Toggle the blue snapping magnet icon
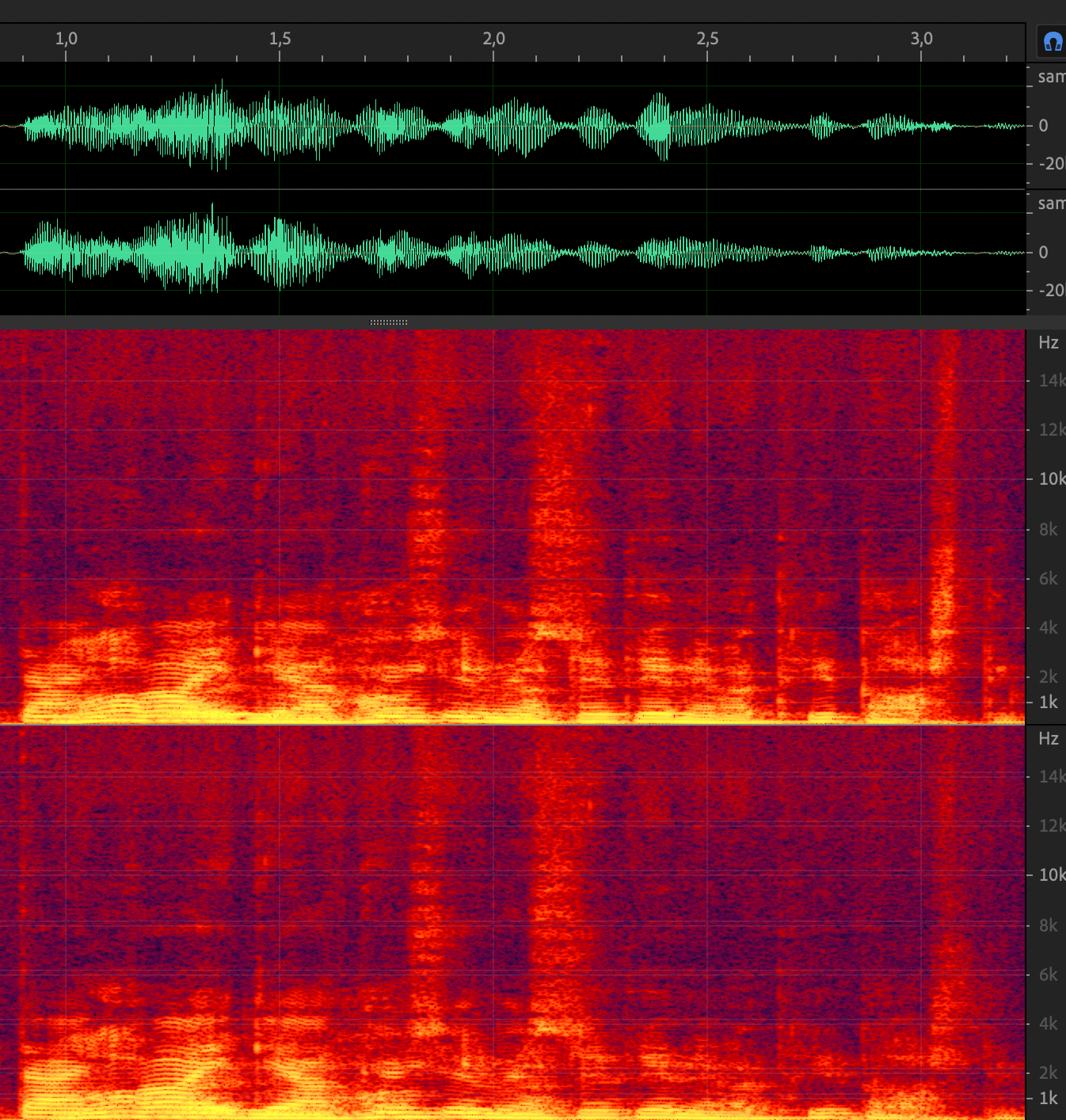Screen dimensions: 1066x1120 click(1053, 42)
